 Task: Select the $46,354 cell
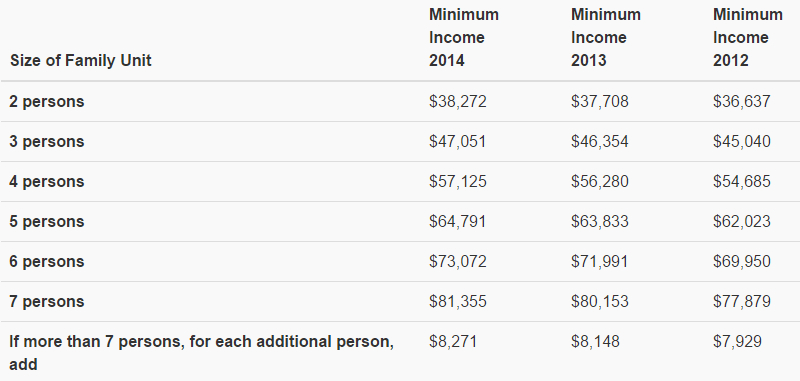[x=599, y=141]
